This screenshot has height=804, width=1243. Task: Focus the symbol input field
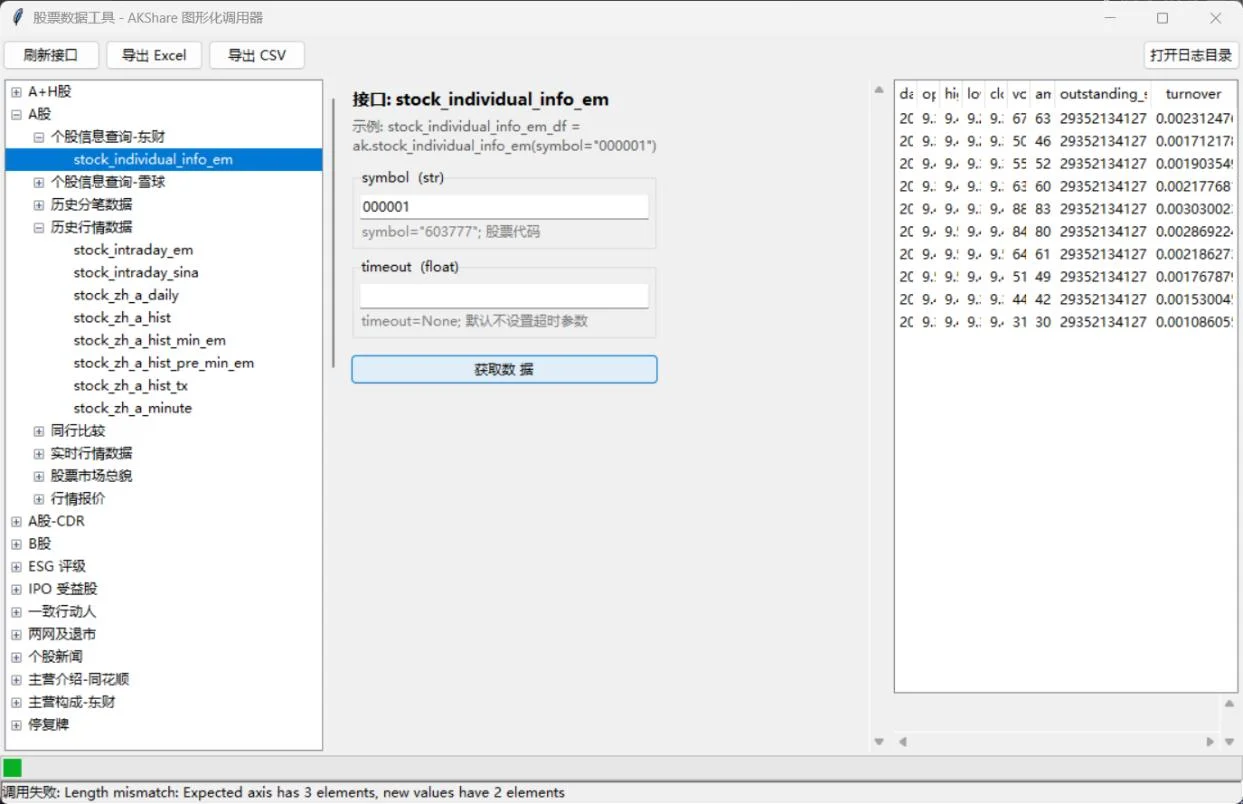click(x=504, y=207)
